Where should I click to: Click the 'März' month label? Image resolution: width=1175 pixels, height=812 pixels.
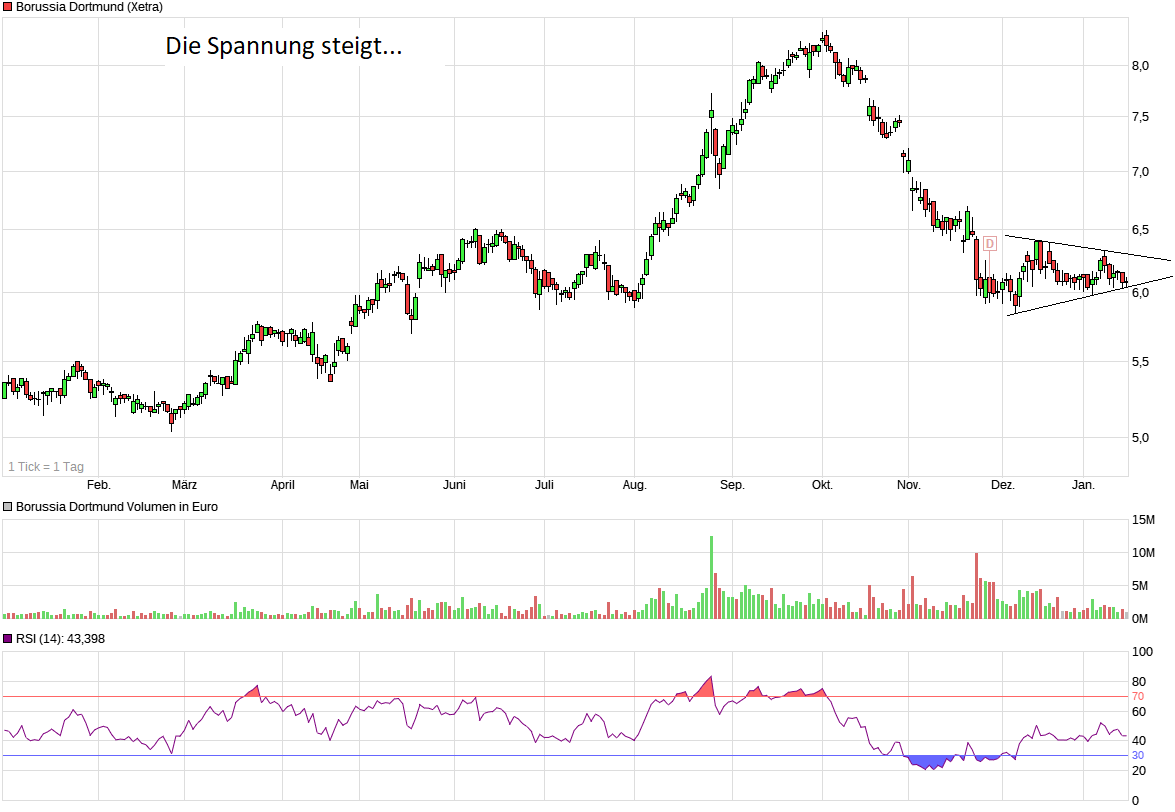(x=184, y=485)
